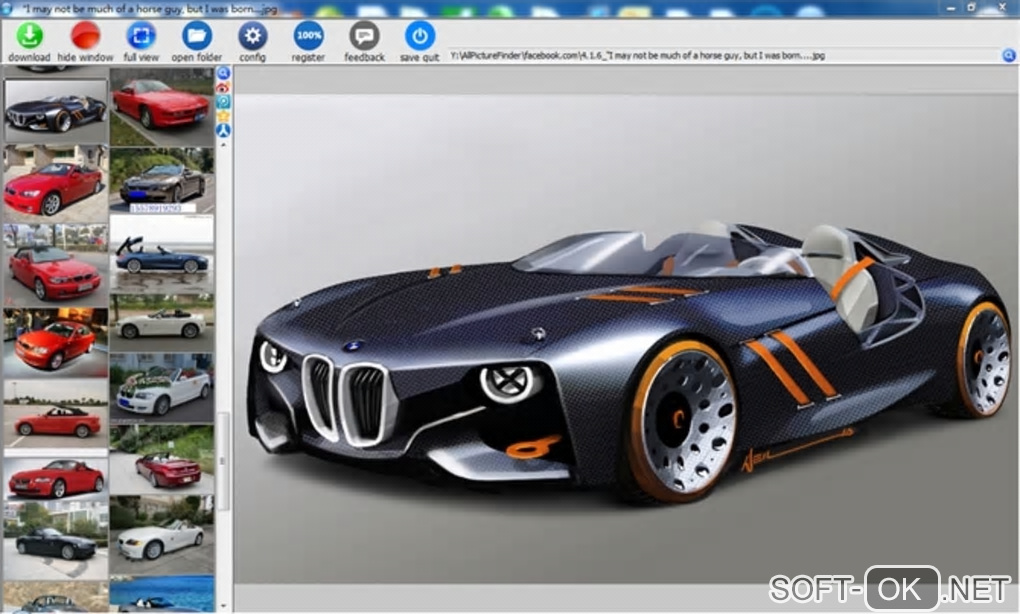Click the red Weibo eye icon
Viewport: 1020px width, 614px height.
224,87
